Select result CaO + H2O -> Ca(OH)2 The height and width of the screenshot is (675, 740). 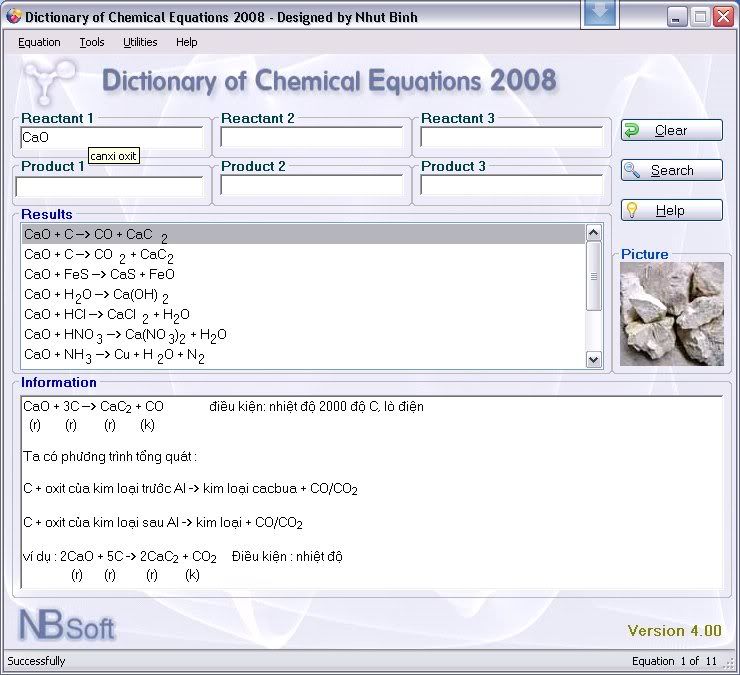[303, 295]
